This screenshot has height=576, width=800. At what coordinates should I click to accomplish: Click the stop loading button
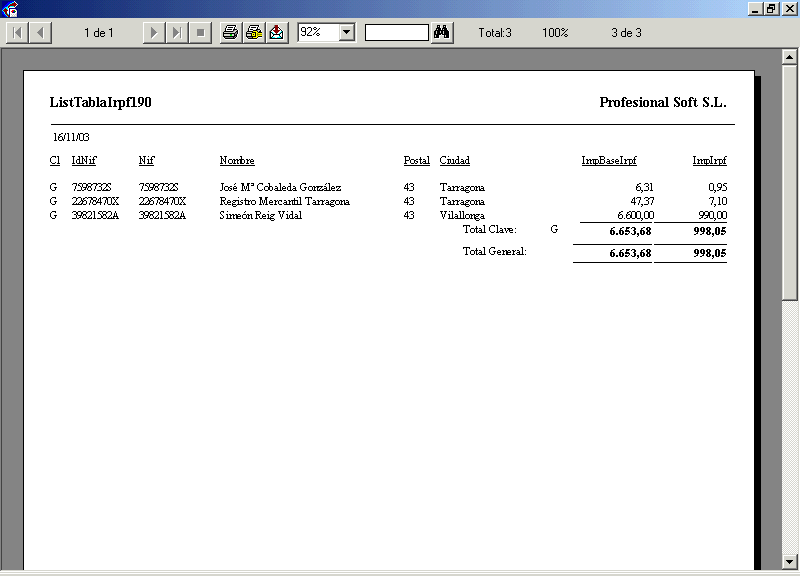pyautogui.click(x=200, y=33)
